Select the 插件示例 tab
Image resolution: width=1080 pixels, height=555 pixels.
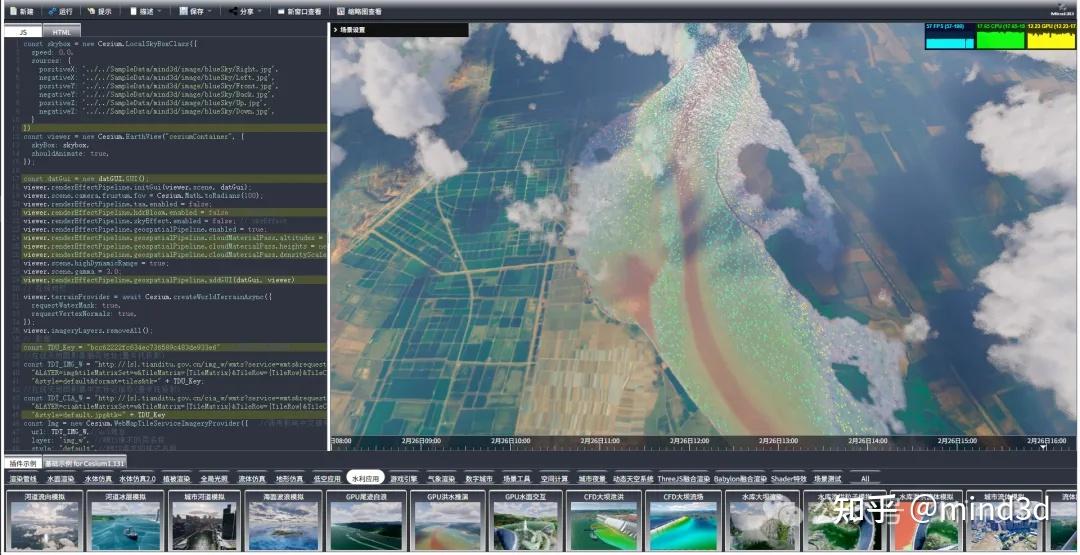click(x=22, y=464)
